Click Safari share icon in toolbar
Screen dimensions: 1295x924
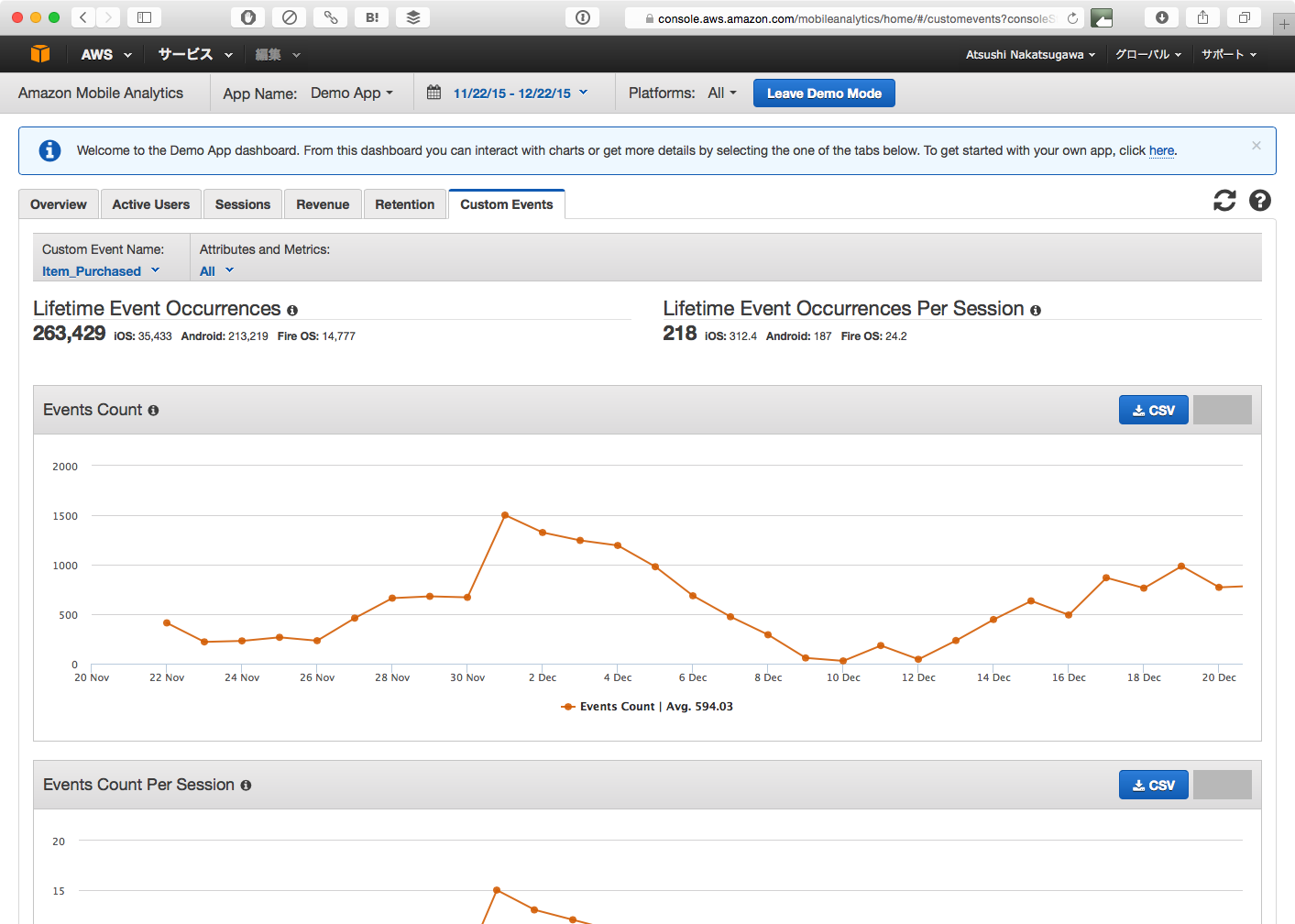(1202, 17)
